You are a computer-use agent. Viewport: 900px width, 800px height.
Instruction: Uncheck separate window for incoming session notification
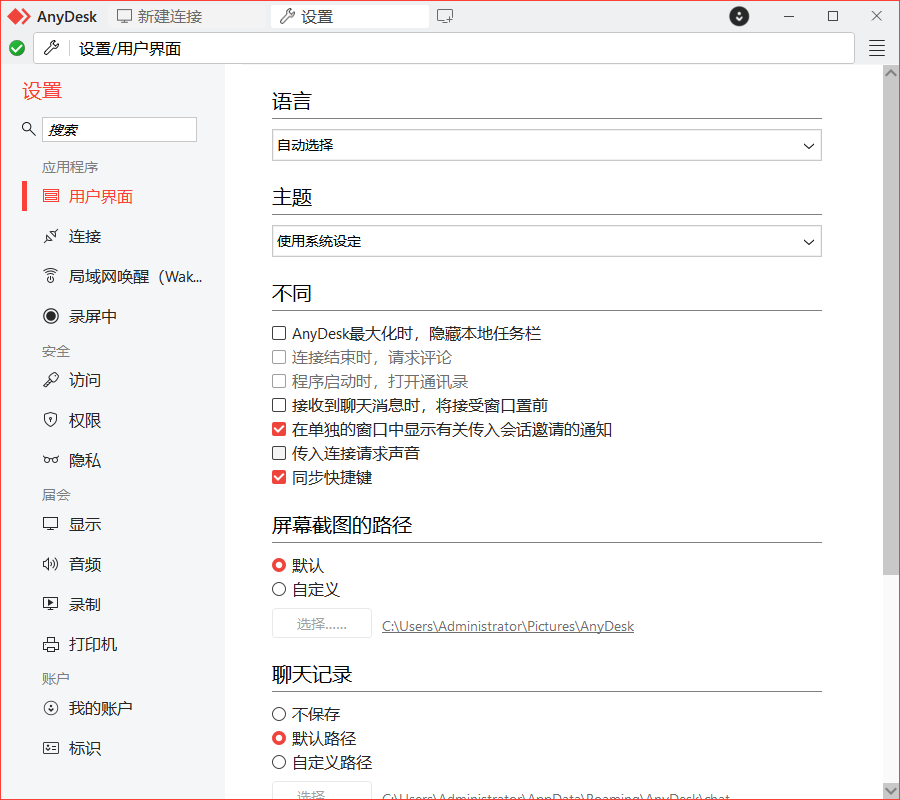(x=279, y=429)
